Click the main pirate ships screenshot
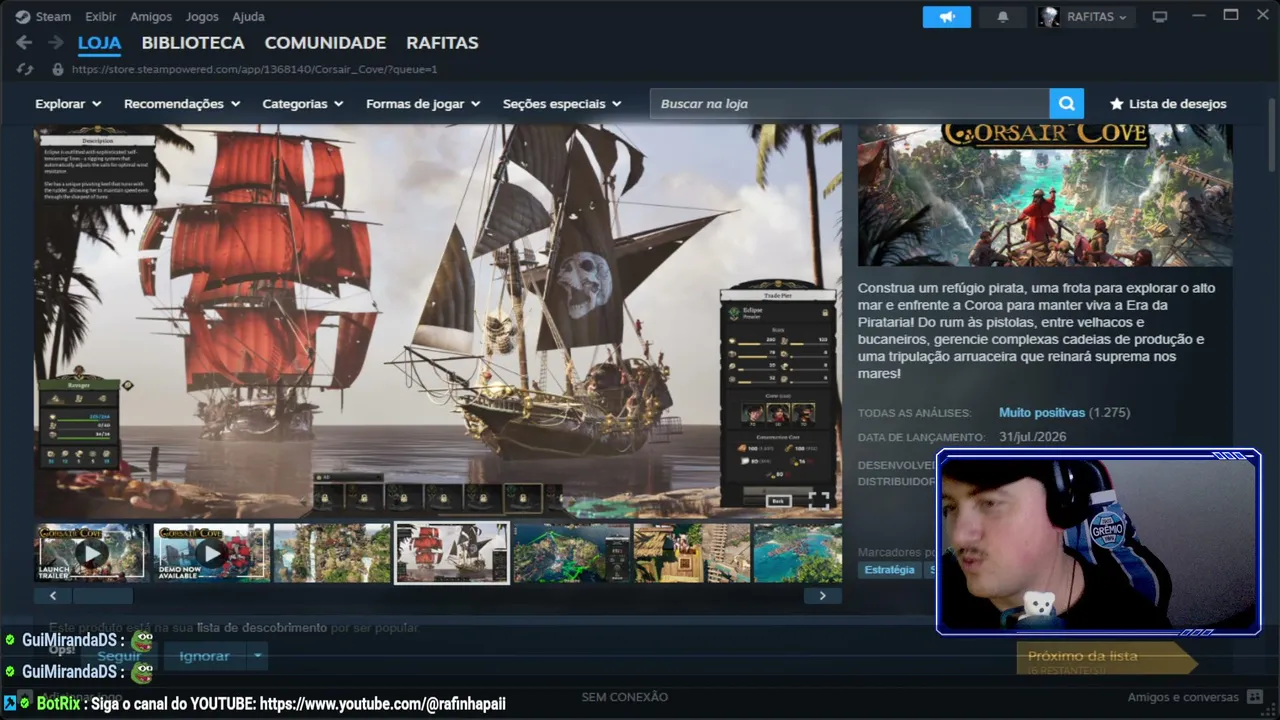Image resolution: width=1280 pixels, height=720 pixels. [438, 321]
